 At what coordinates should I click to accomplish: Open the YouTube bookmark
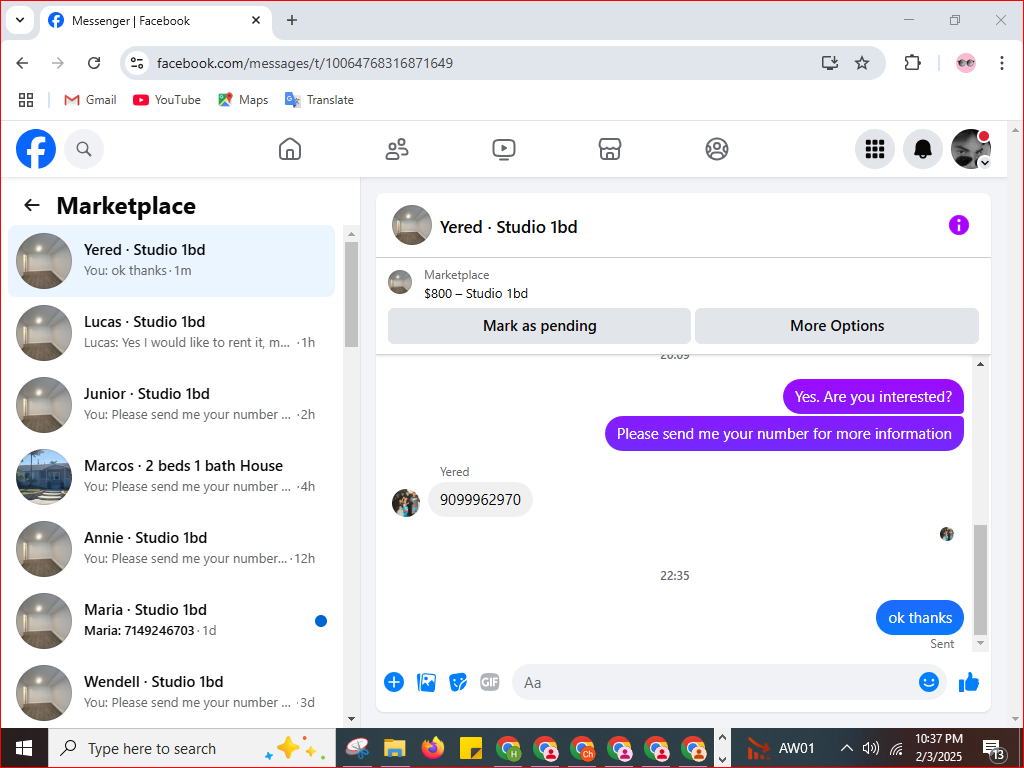click(x=167, y=100)
